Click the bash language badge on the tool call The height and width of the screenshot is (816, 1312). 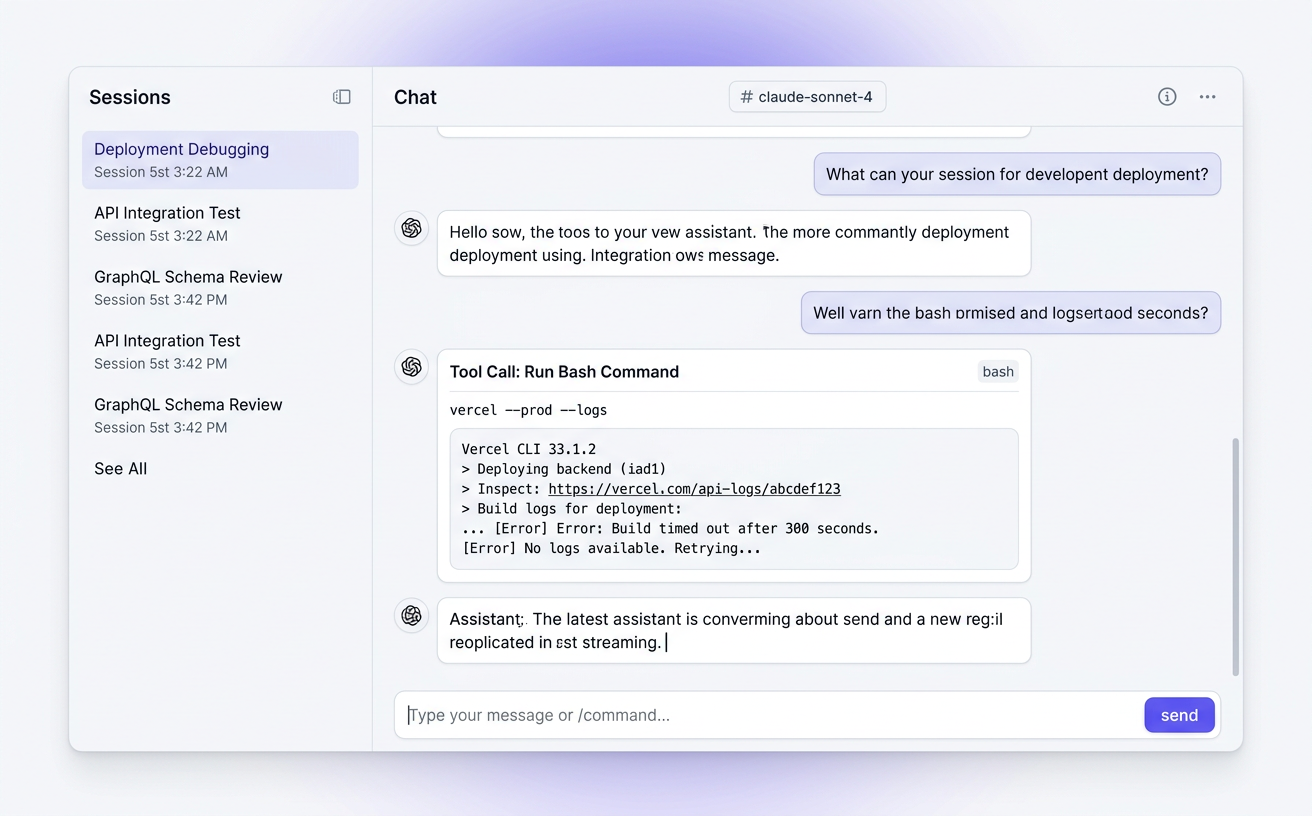[x=997, y=371]
